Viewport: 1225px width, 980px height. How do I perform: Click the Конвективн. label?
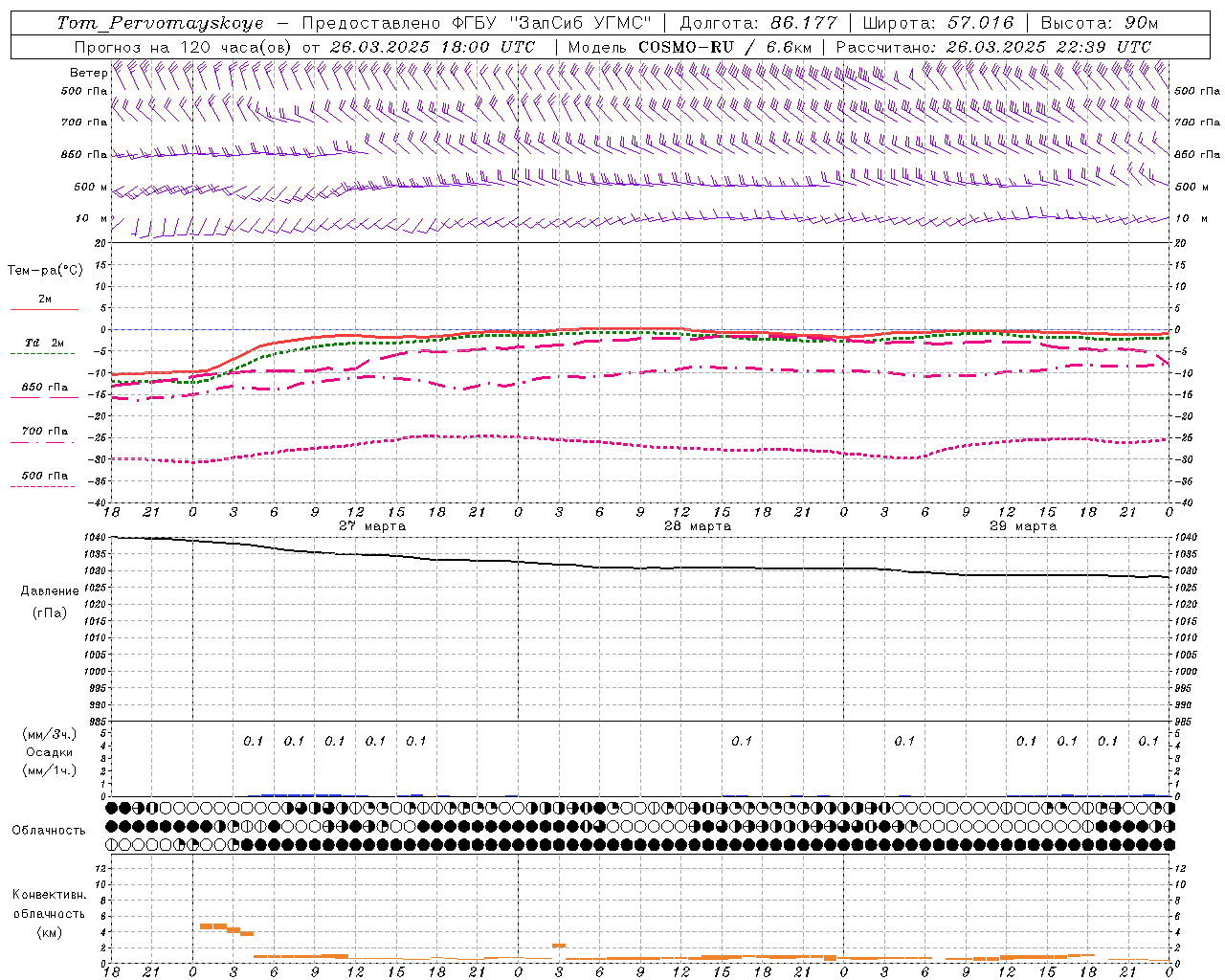[x=49, y=895]
